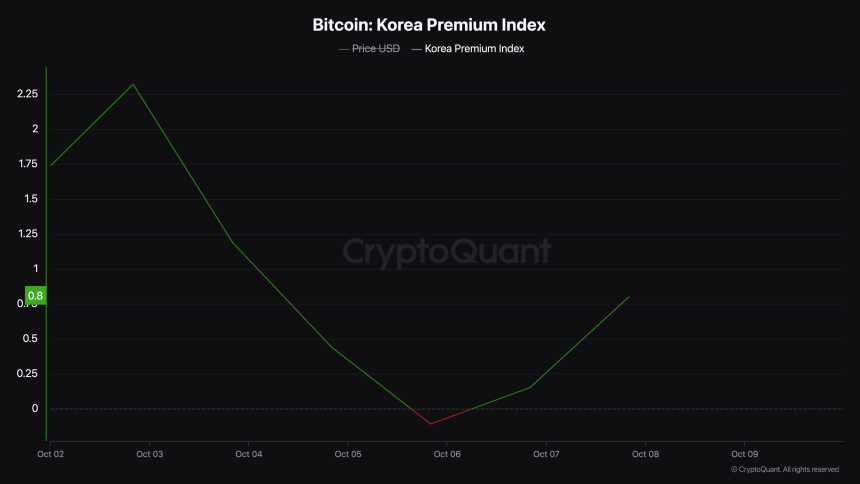Screen dimensions: 860x484
Task: Open the CryptoQuant All rights reserved notice
Action: (x=784, y=469)
